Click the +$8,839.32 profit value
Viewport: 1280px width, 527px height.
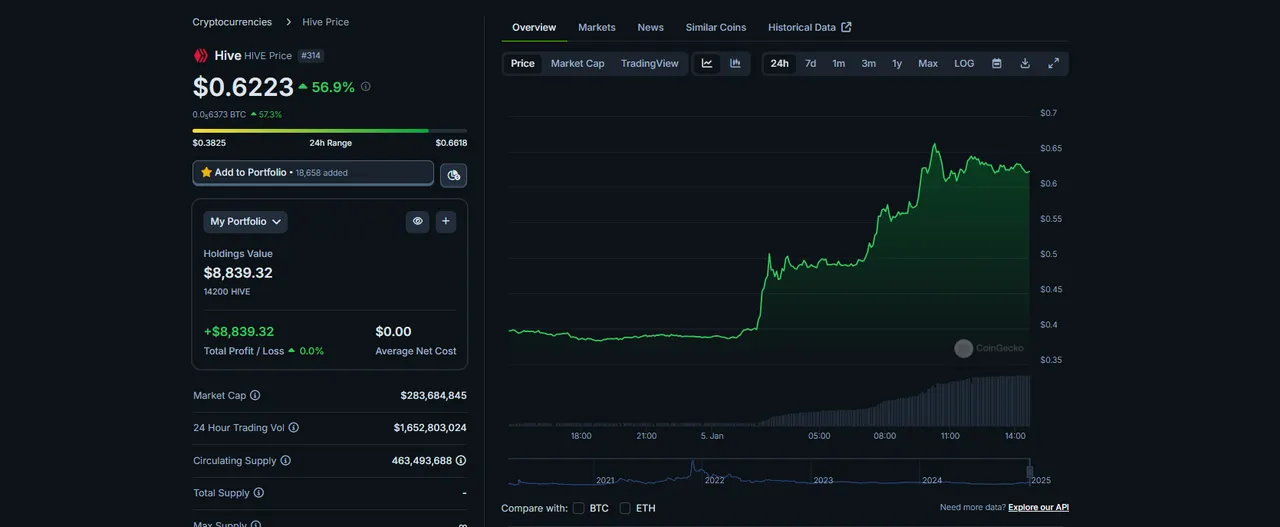click(x=239, y=332)
